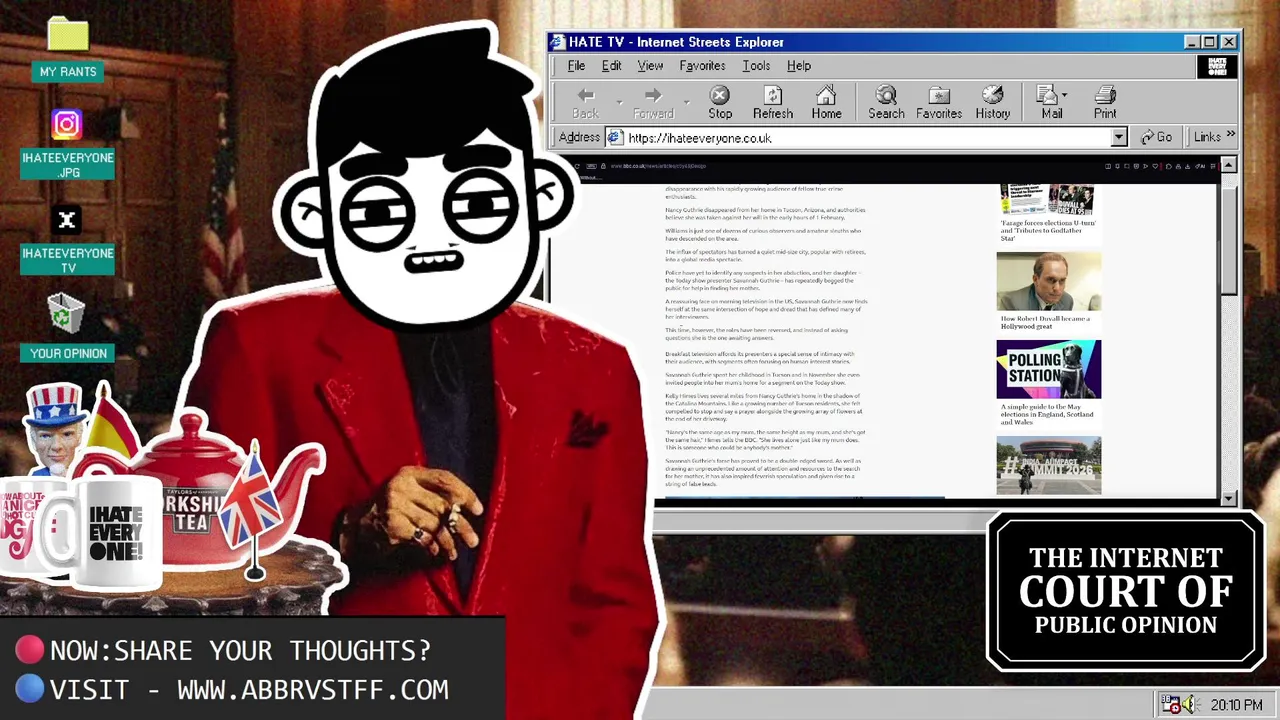This screenshot has width=1280, height=720.
Task: Click the Summit 2026 article thumbnail
Action: (x=1048, y=465)
